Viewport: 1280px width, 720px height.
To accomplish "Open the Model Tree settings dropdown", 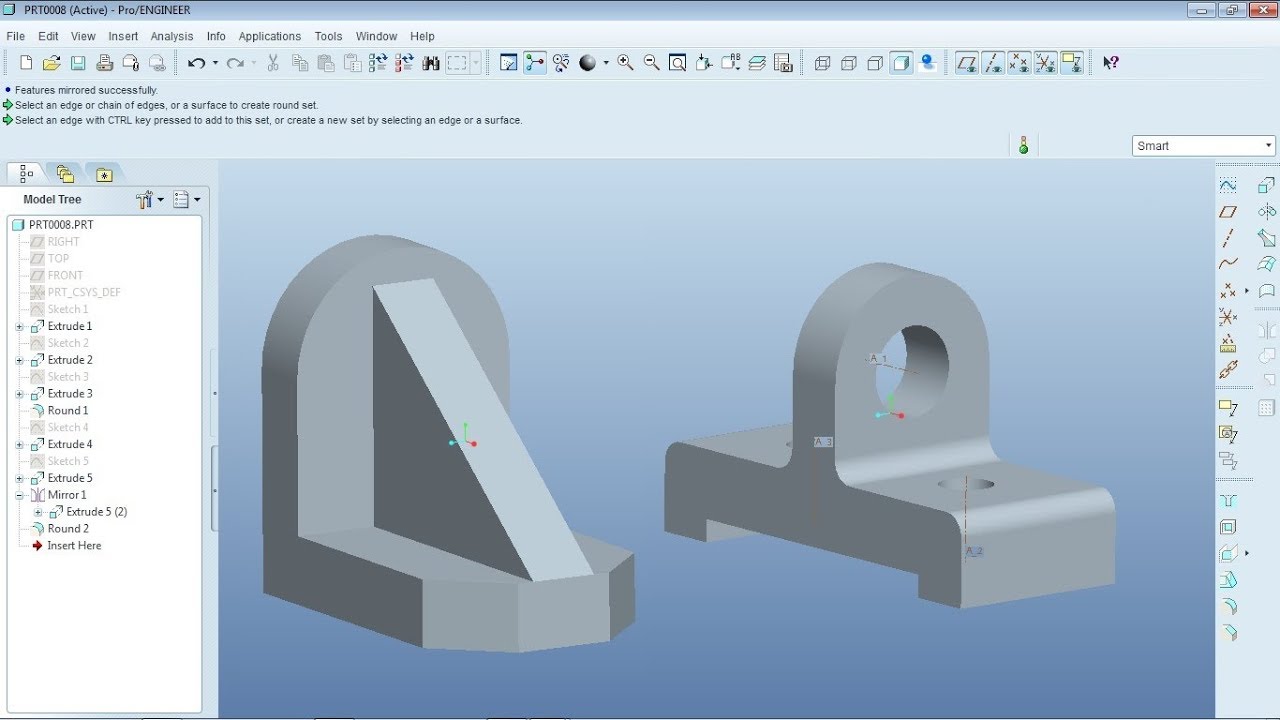I will 150,200.
